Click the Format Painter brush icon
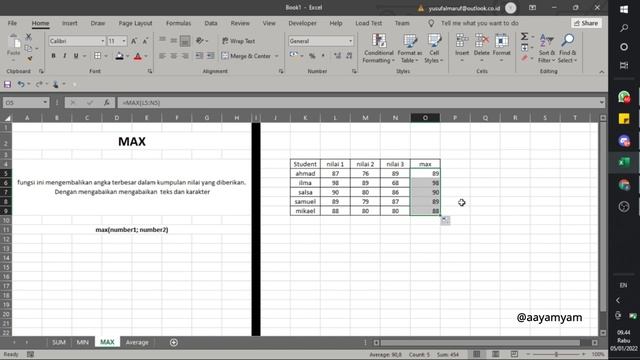This screenshot has height=360, width=640. (x=29, y=59)
